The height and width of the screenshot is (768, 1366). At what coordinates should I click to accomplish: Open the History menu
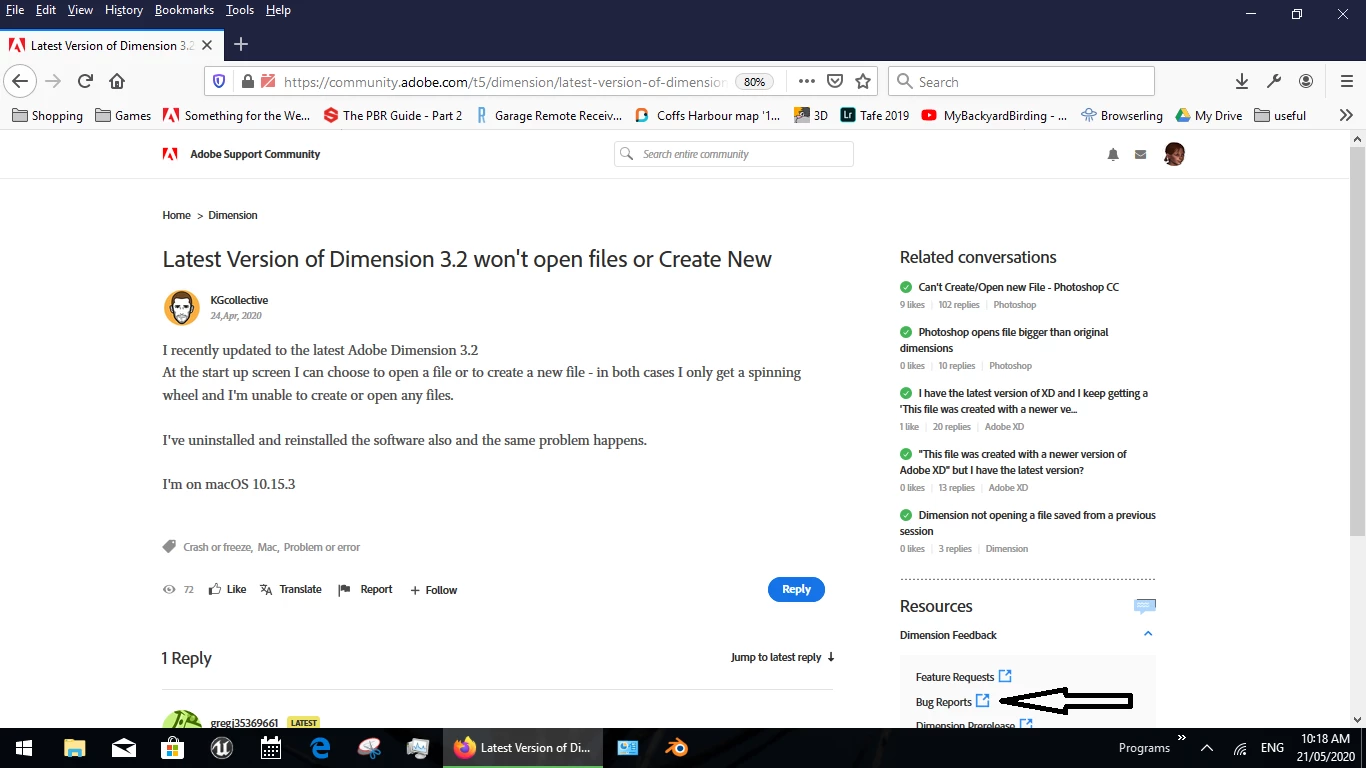[124, 10]
